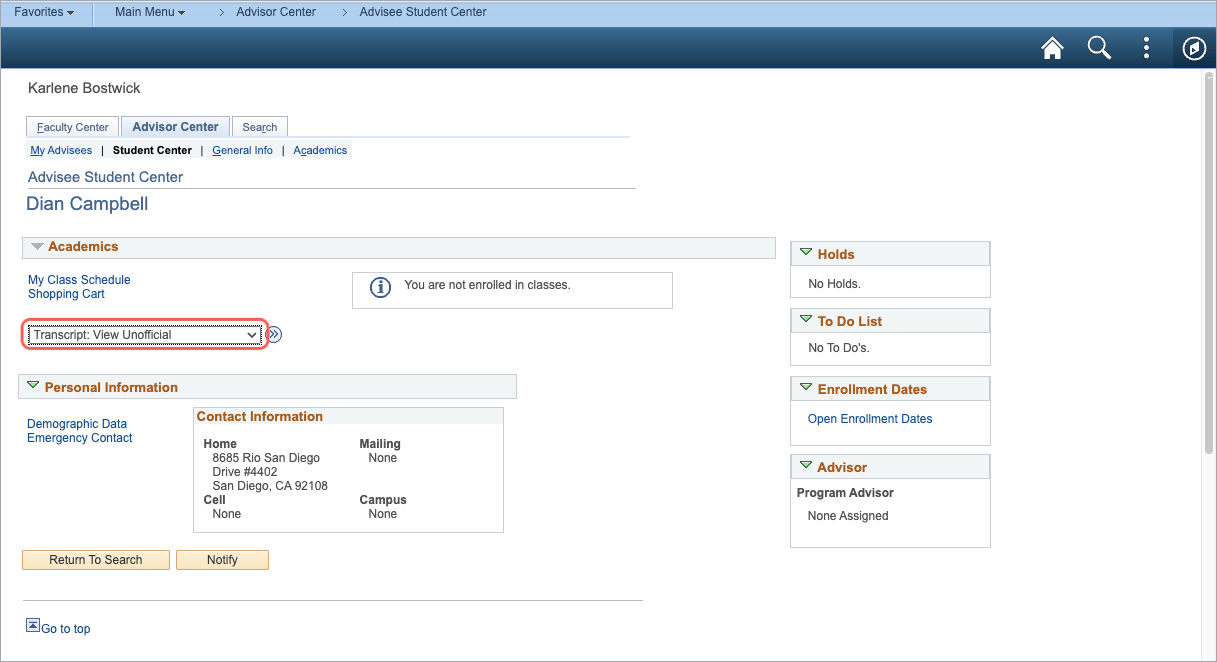This screenshot has height=662, width=1217.
Task: Click the Return To Search button
Action: pos(95,559)
